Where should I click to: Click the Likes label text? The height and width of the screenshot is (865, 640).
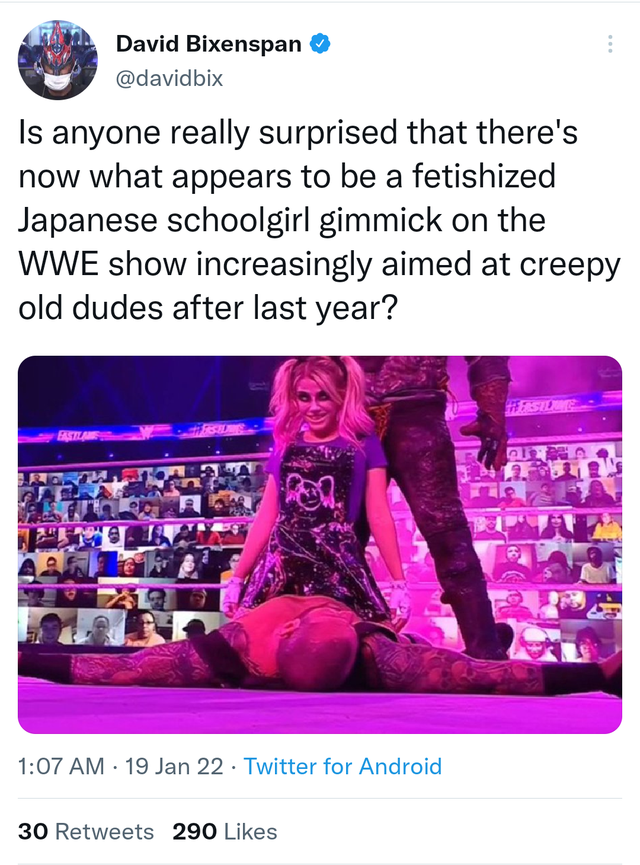[x=251, y=831]
